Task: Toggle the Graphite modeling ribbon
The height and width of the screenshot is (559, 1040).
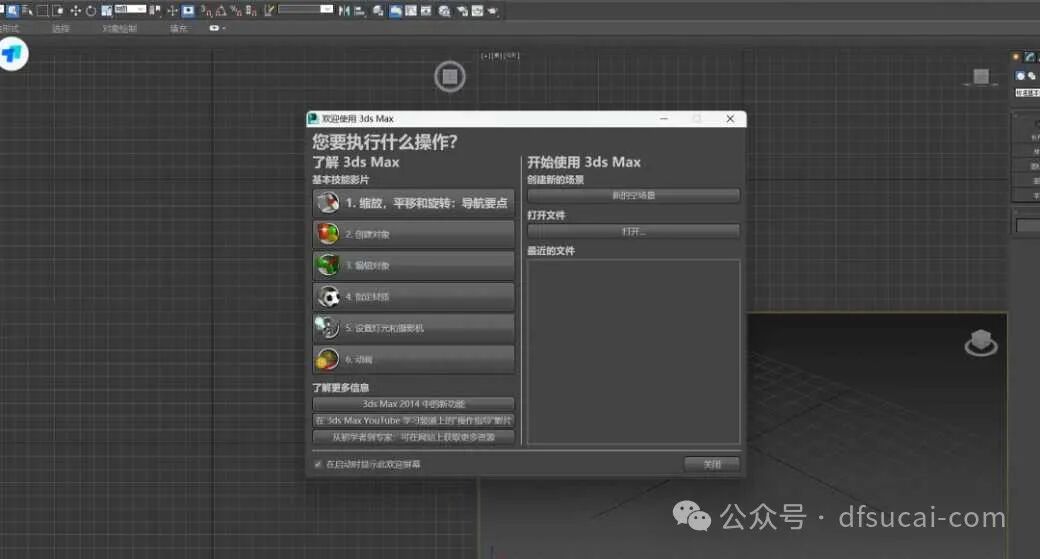Action: point(395,11)
